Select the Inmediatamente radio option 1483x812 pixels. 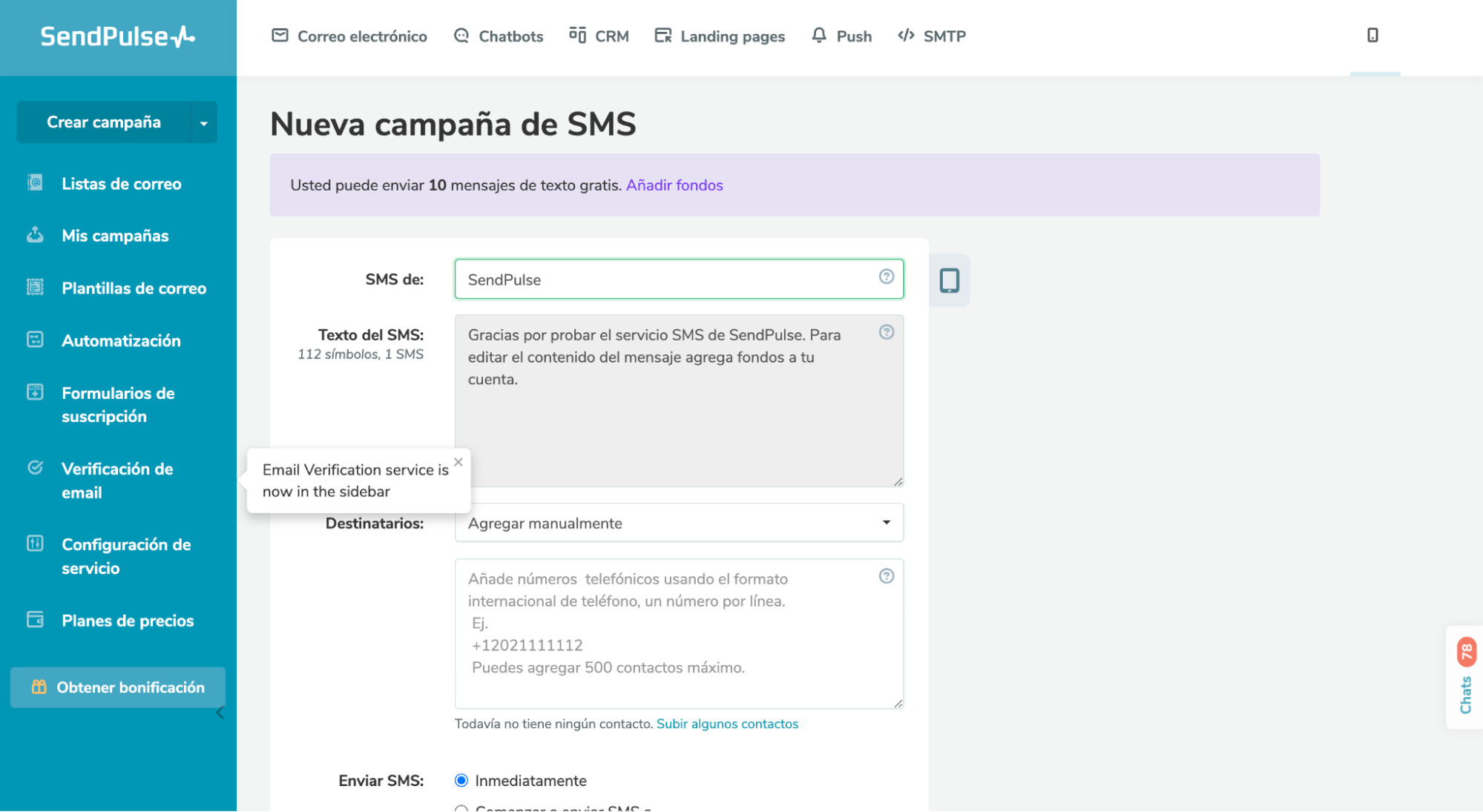click(461, 780)
